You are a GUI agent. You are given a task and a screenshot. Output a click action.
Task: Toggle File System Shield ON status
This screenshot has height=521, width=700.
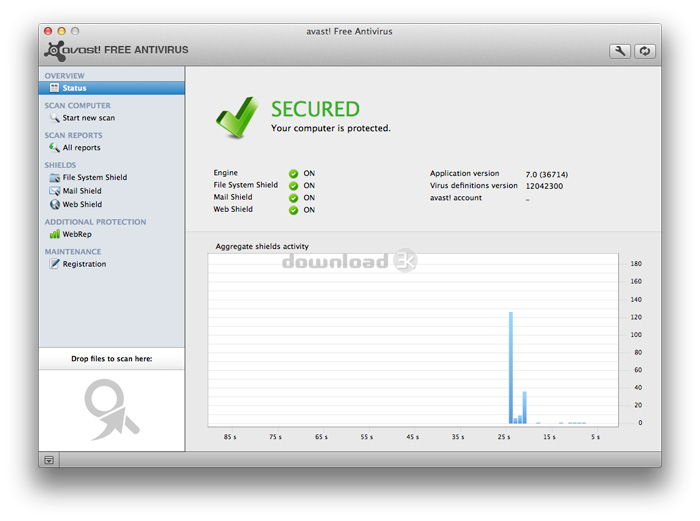pyautogui.click(x=294, y=186)
